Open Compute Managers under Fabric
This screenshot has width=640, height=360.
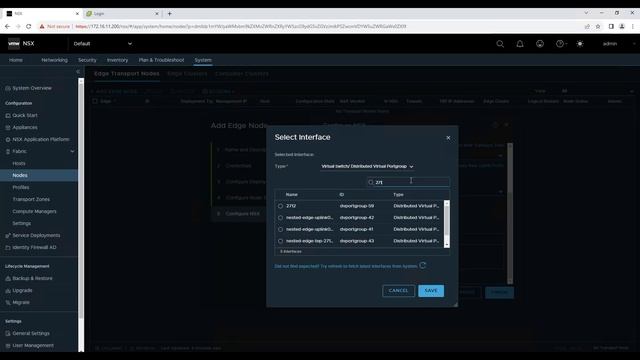tap(34, 211)
